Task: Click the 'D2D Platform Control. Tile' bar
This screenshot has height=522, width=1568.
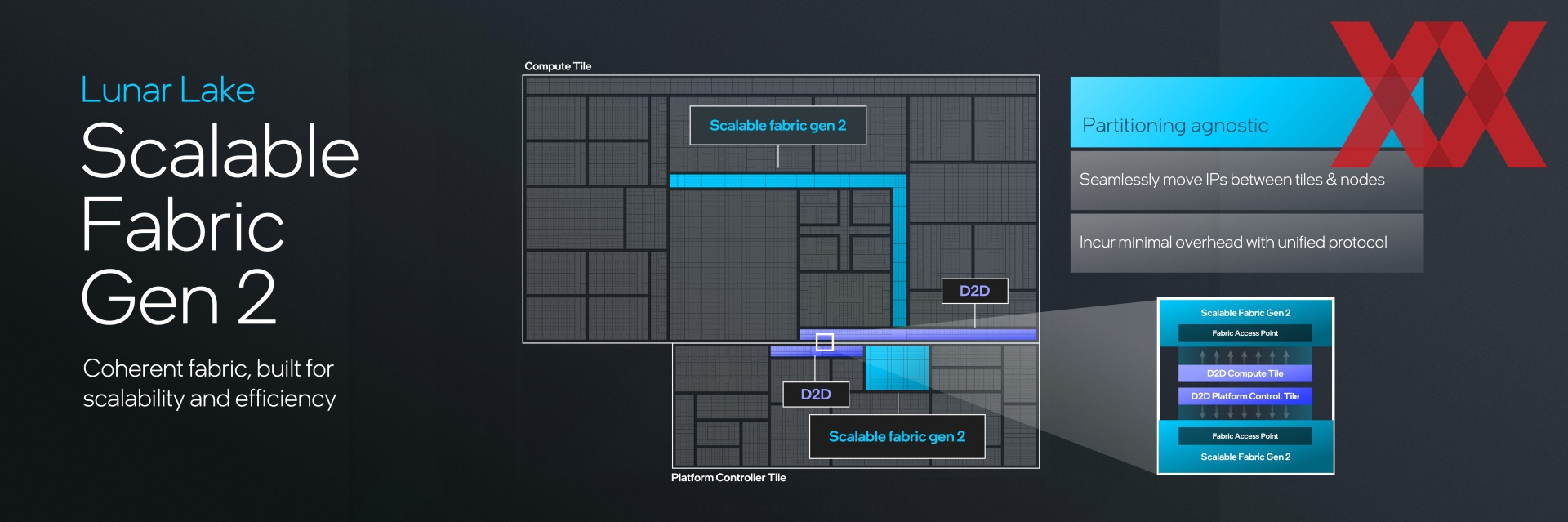Action: (x=1245, y=396)
